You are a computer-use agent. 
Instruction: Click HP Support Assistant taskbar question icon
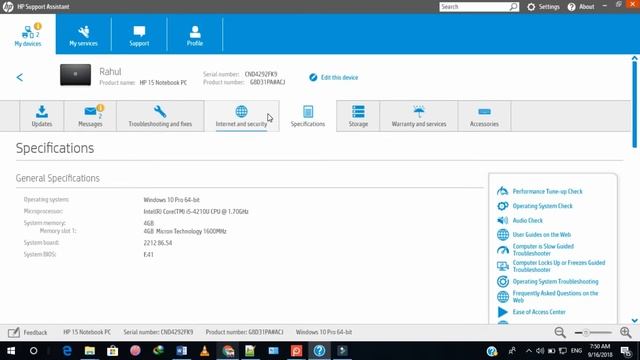(x=319, y=351)
